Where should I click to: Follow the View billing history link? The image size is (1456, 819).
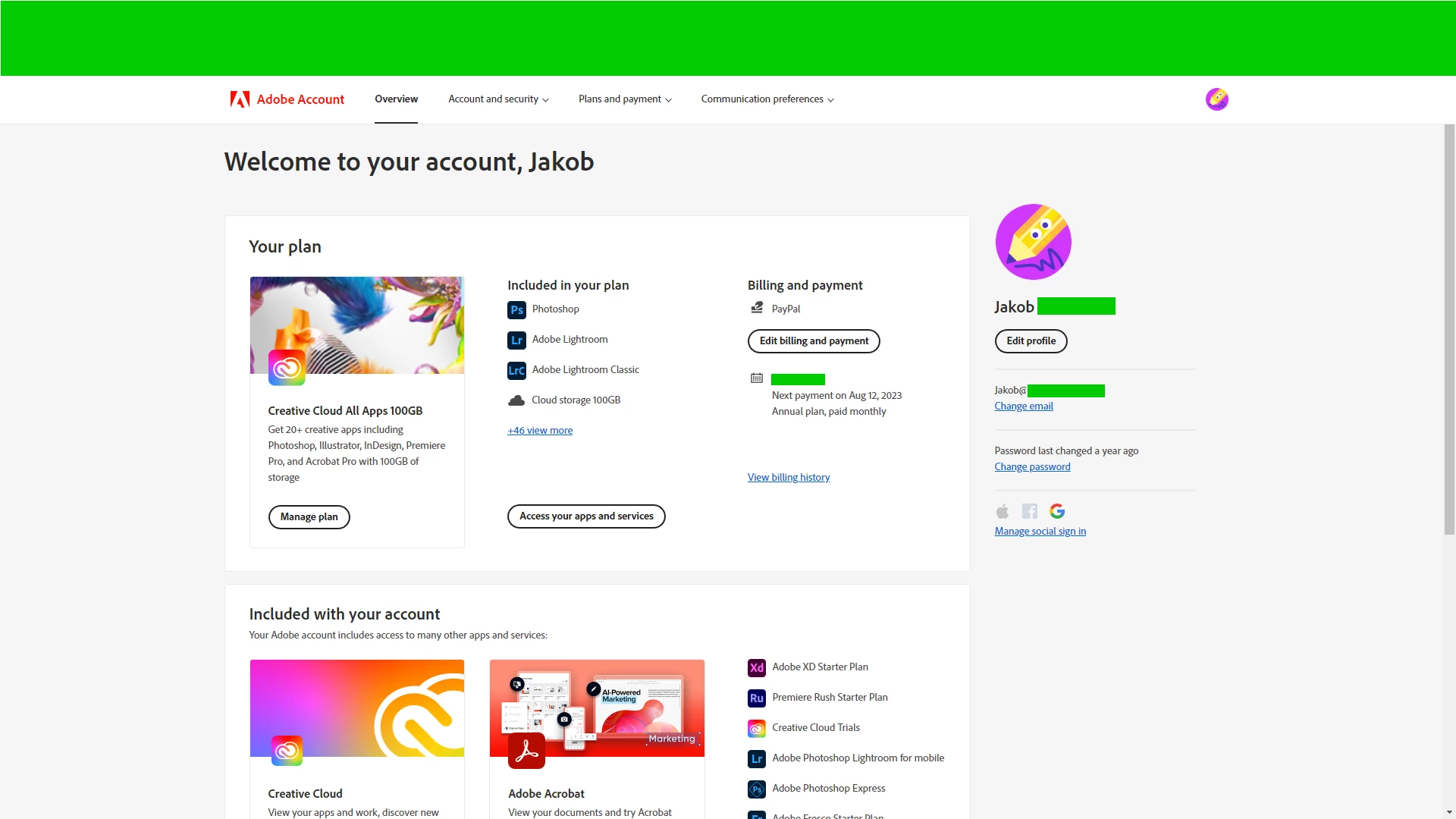[x=788, y=478]
